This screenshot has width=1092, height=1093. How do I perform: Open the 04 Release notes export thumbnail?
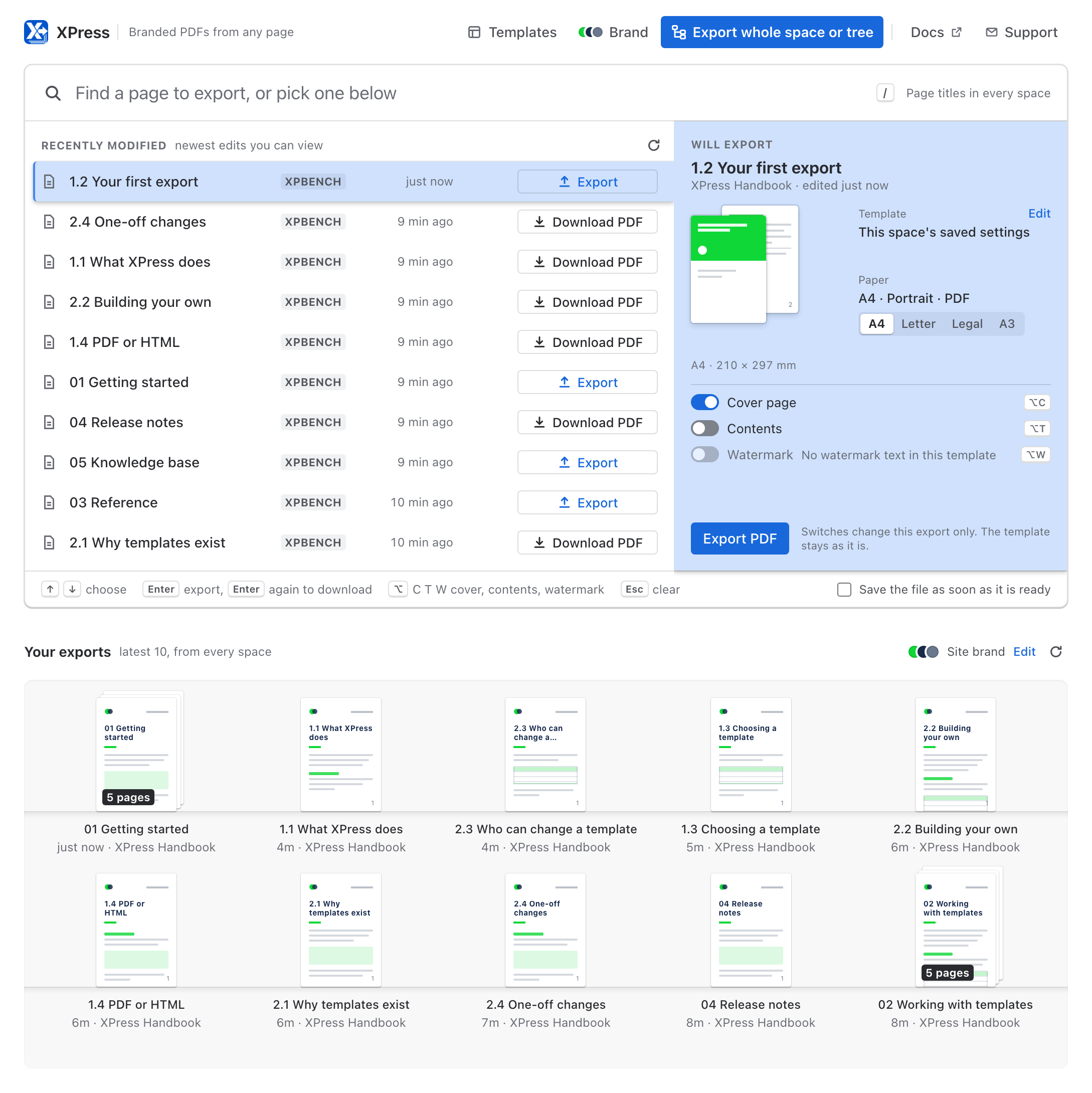[x=750, y=930]
